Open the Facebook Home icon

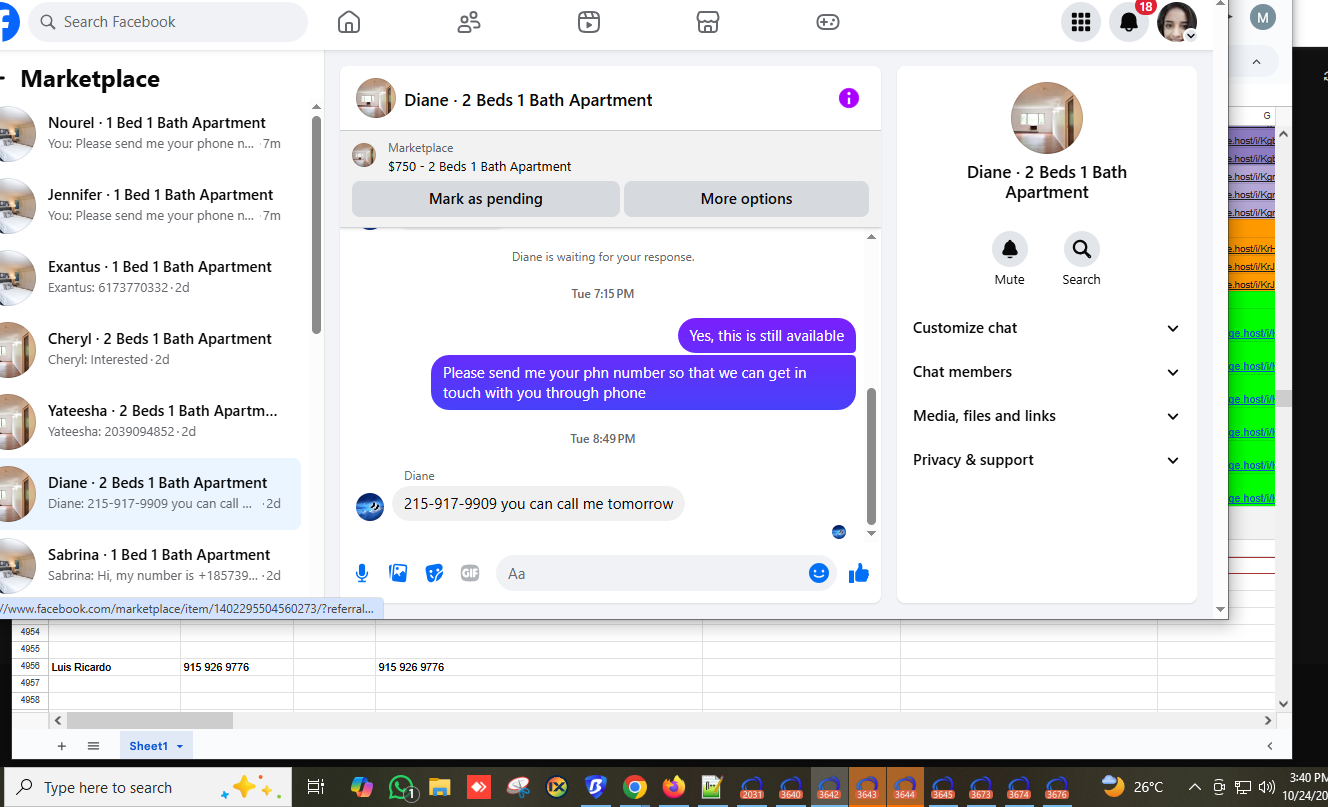348,22
